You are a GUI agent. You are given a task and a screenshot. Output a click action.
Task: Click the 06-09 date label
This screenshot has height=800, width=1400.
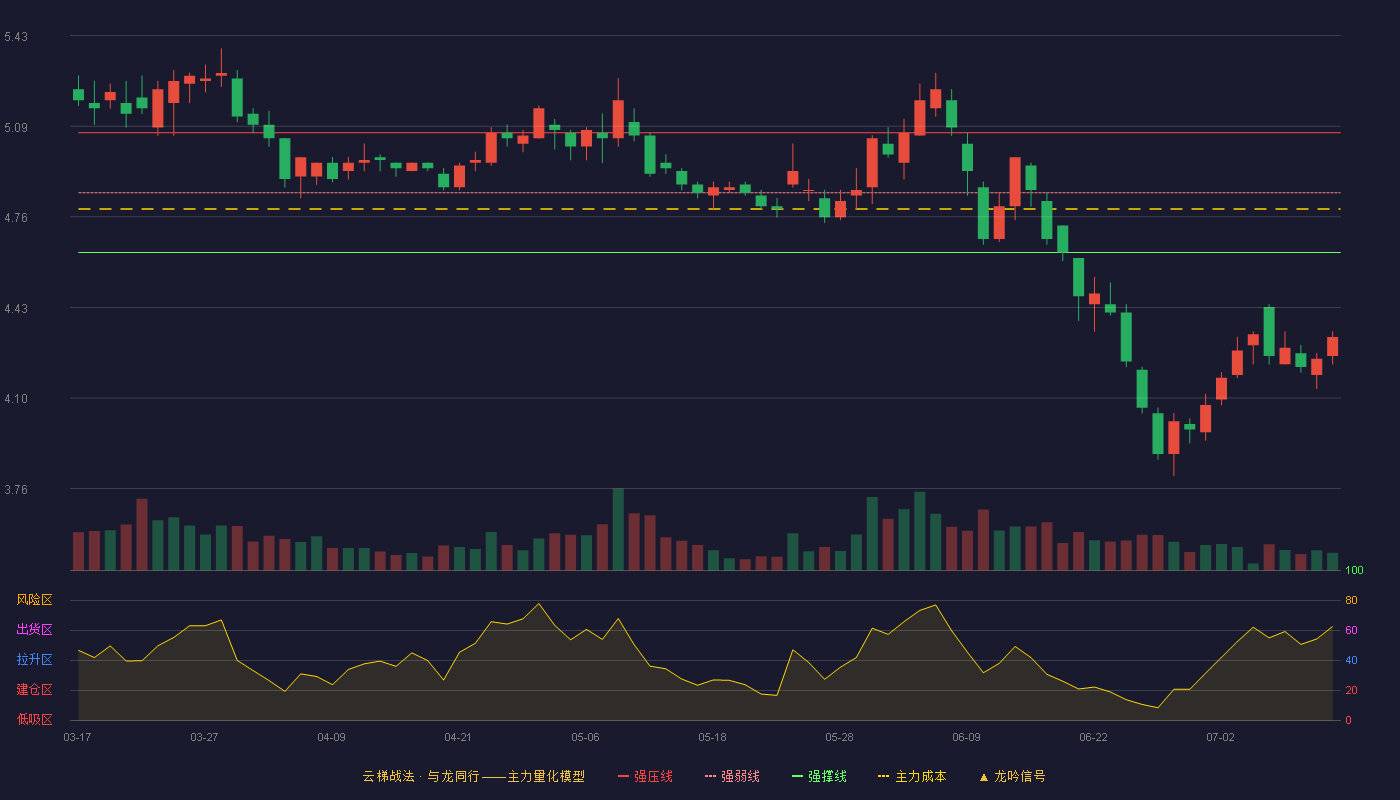pyautogui.click(x=966, y=737)
